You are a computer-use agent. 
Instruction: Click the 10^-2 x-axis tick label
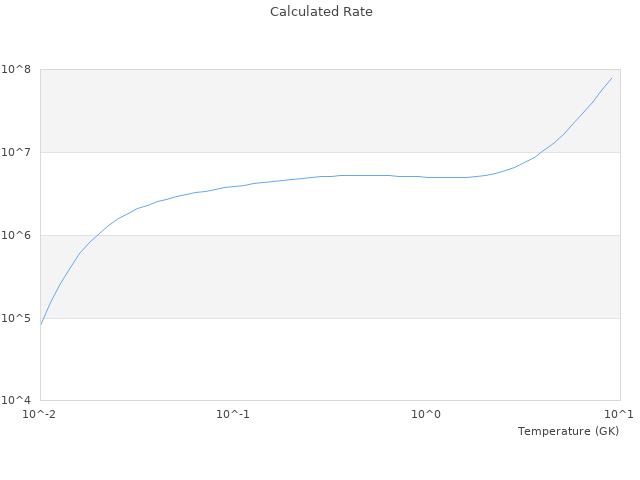click(40, 414)
